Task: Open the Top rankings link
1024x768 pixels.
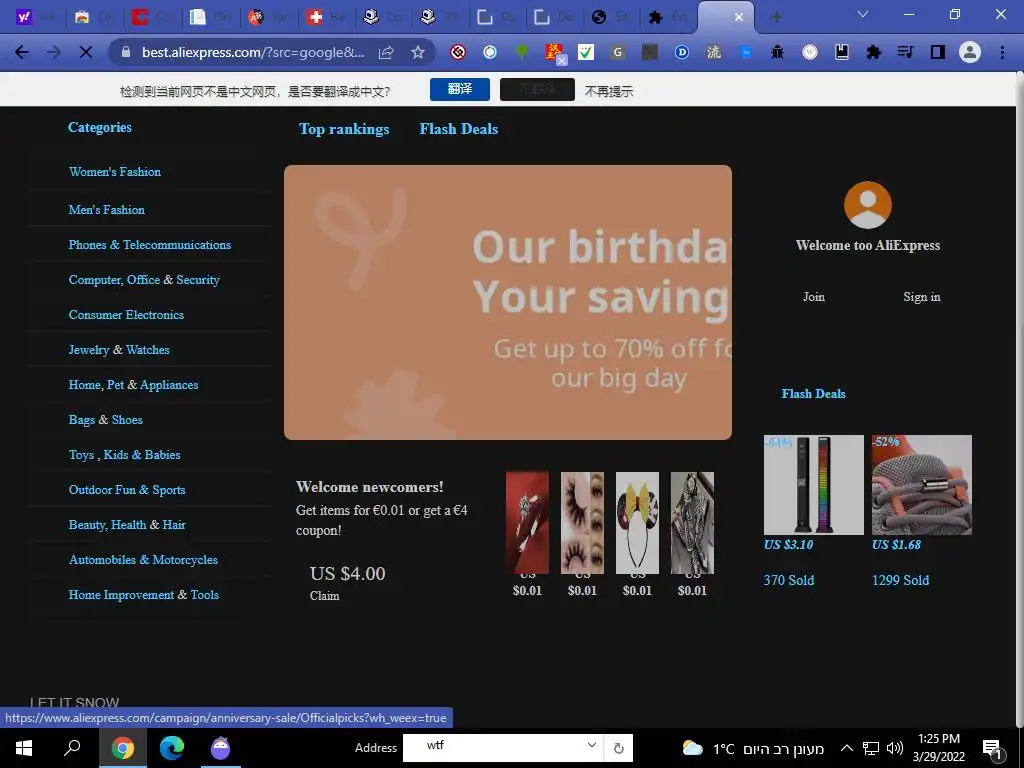Action: pos(344,129)
